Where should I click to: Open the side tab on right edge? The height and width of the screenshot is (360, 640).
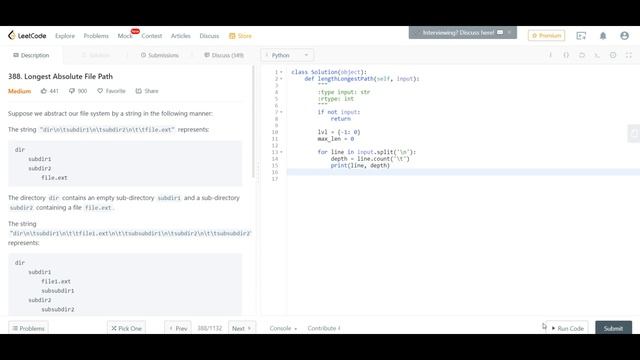pyautogui.click(x=634, y=133)
